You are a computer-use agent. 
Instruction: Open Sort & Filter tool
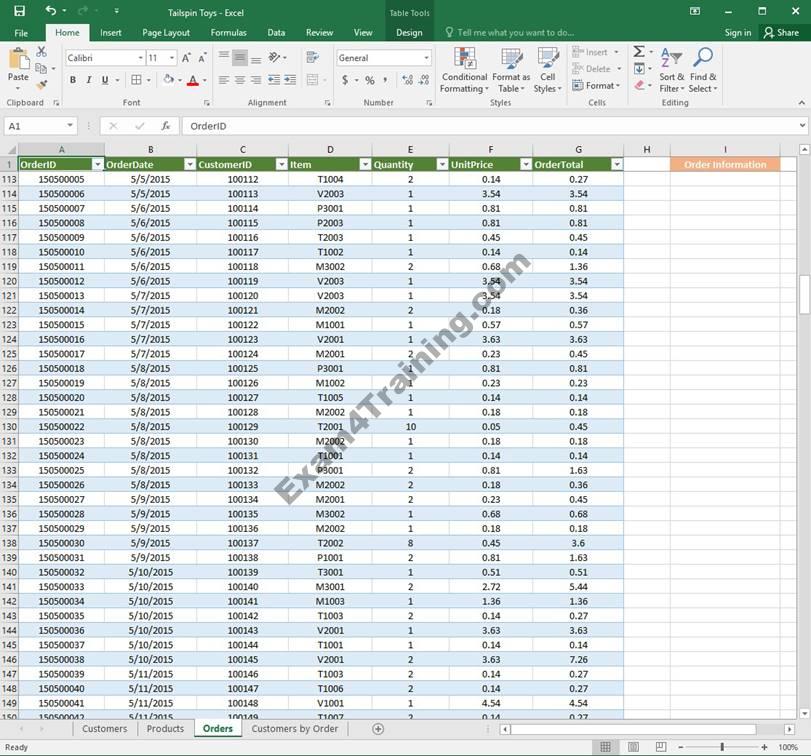[x=671, y=69]
